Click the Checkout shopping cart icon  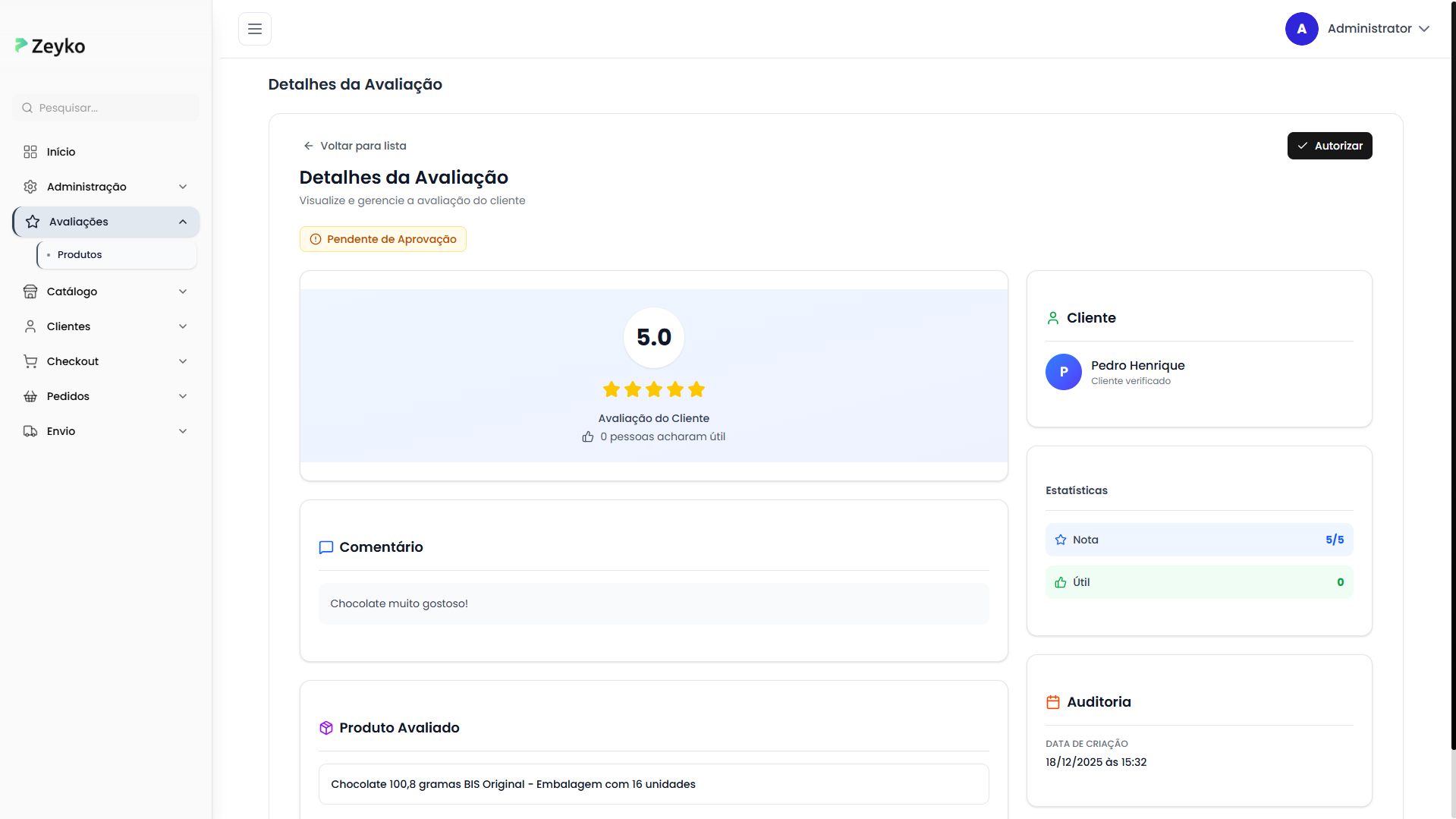(x=30, y=361)
